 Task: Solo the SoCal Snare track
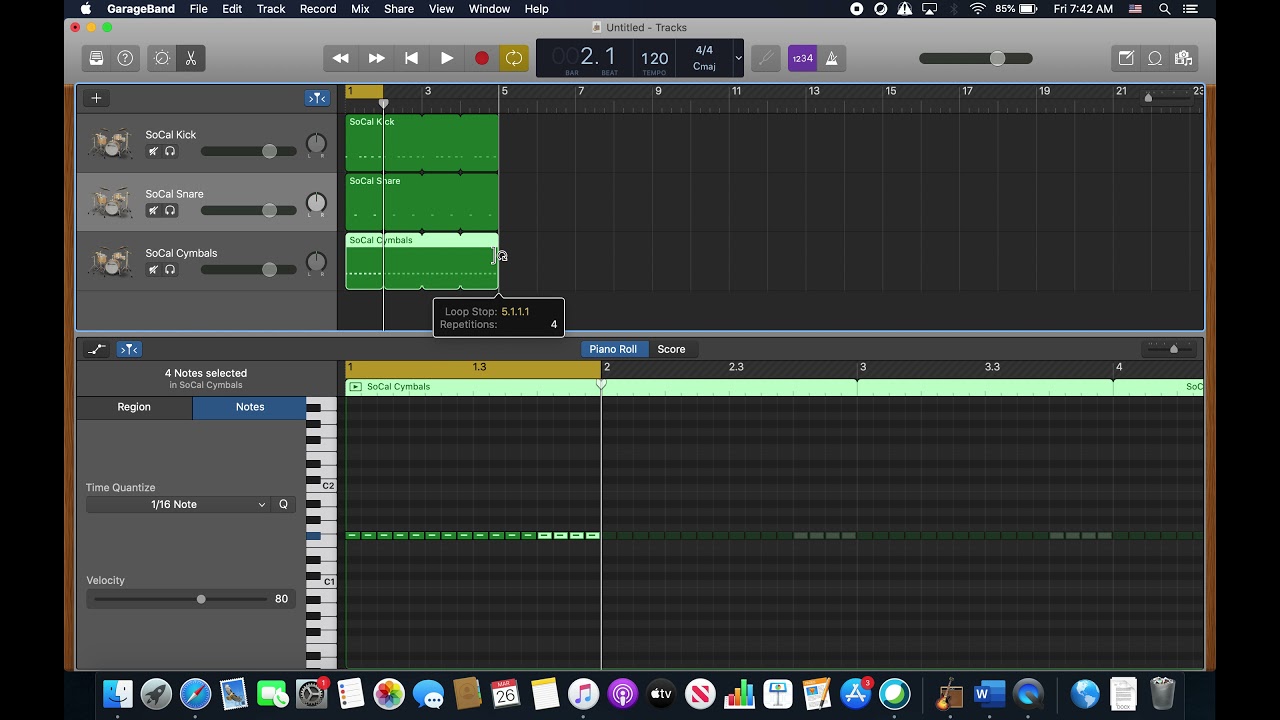pyautogui.click(x=170, y=211)
